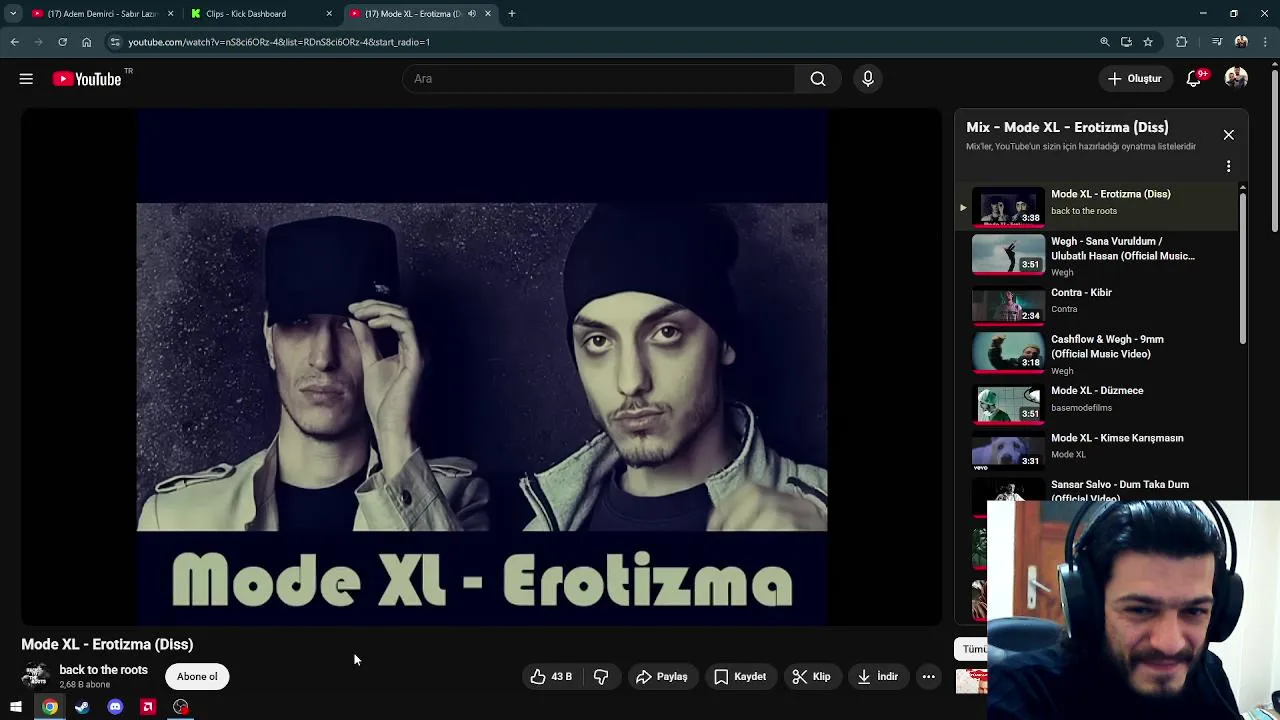Close the Mix playlist panel
Image resolution: width=1280 pixels, height=720 pixels.
coord(1228,135)
